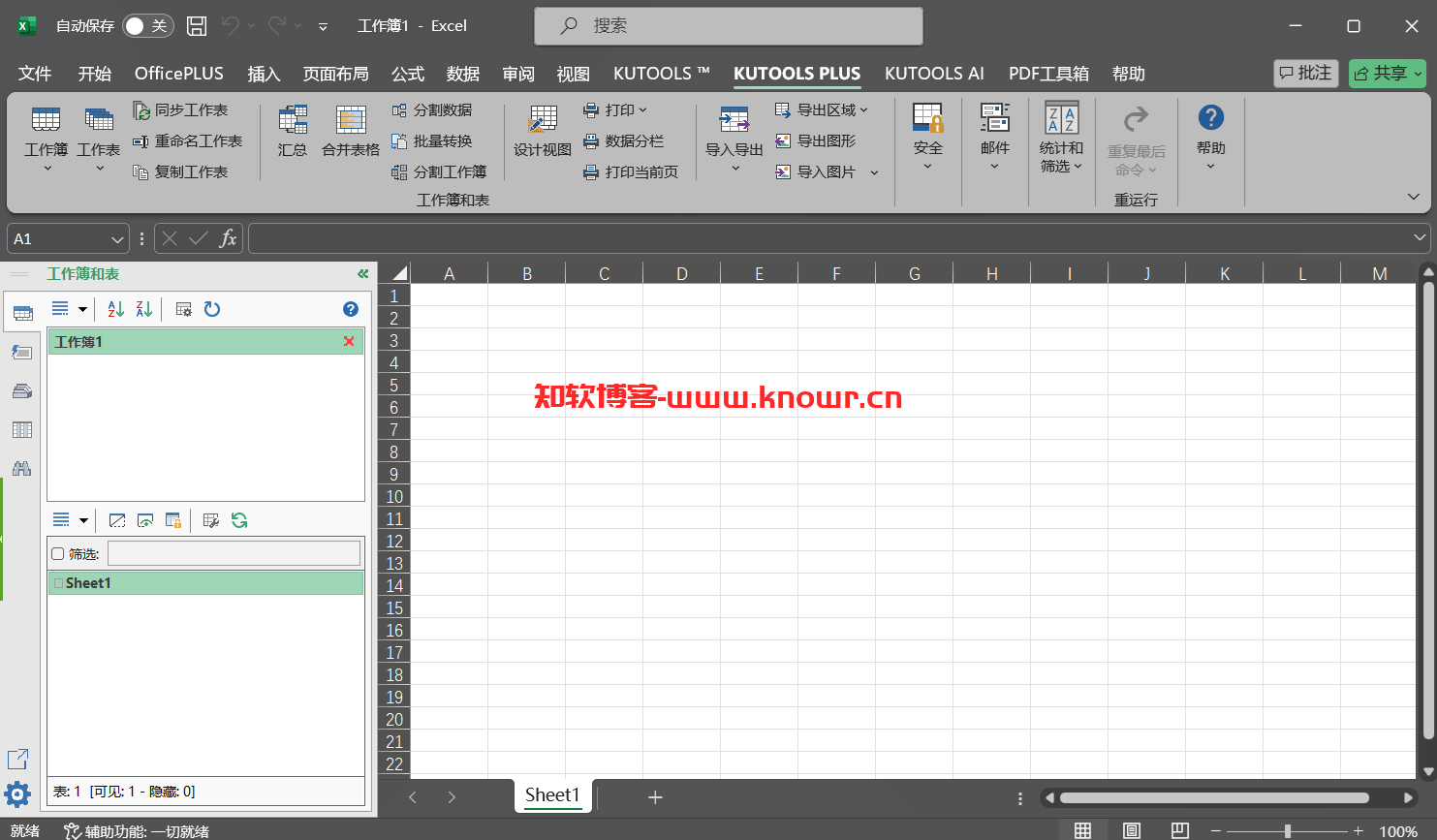Refresh the worksheet list with green arrows
Viewport: 1437px width, 840px height.
pyautogui.click(x=239, y=520)
